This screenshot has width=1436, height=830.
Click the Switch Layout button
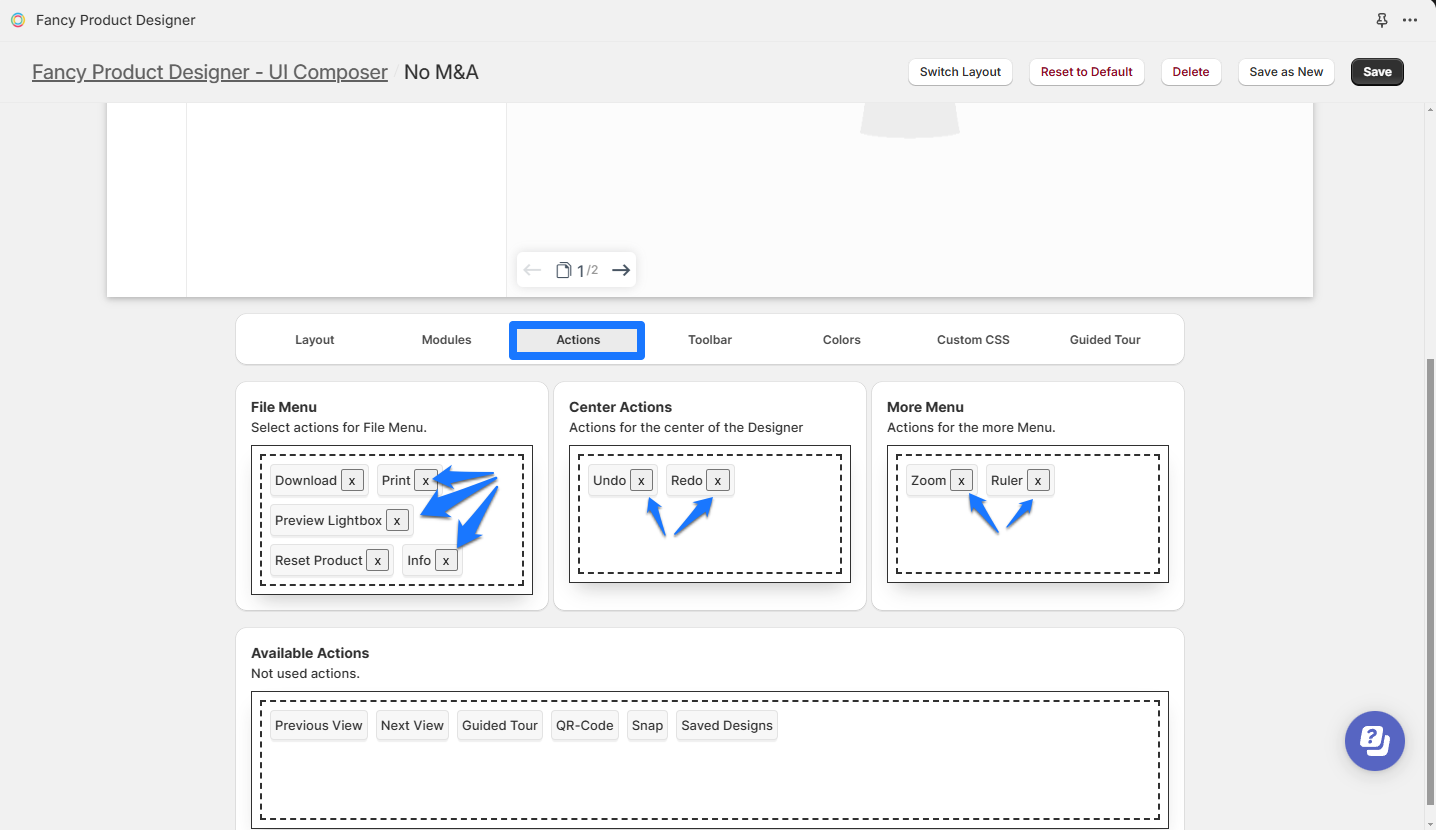coord(960,72)
